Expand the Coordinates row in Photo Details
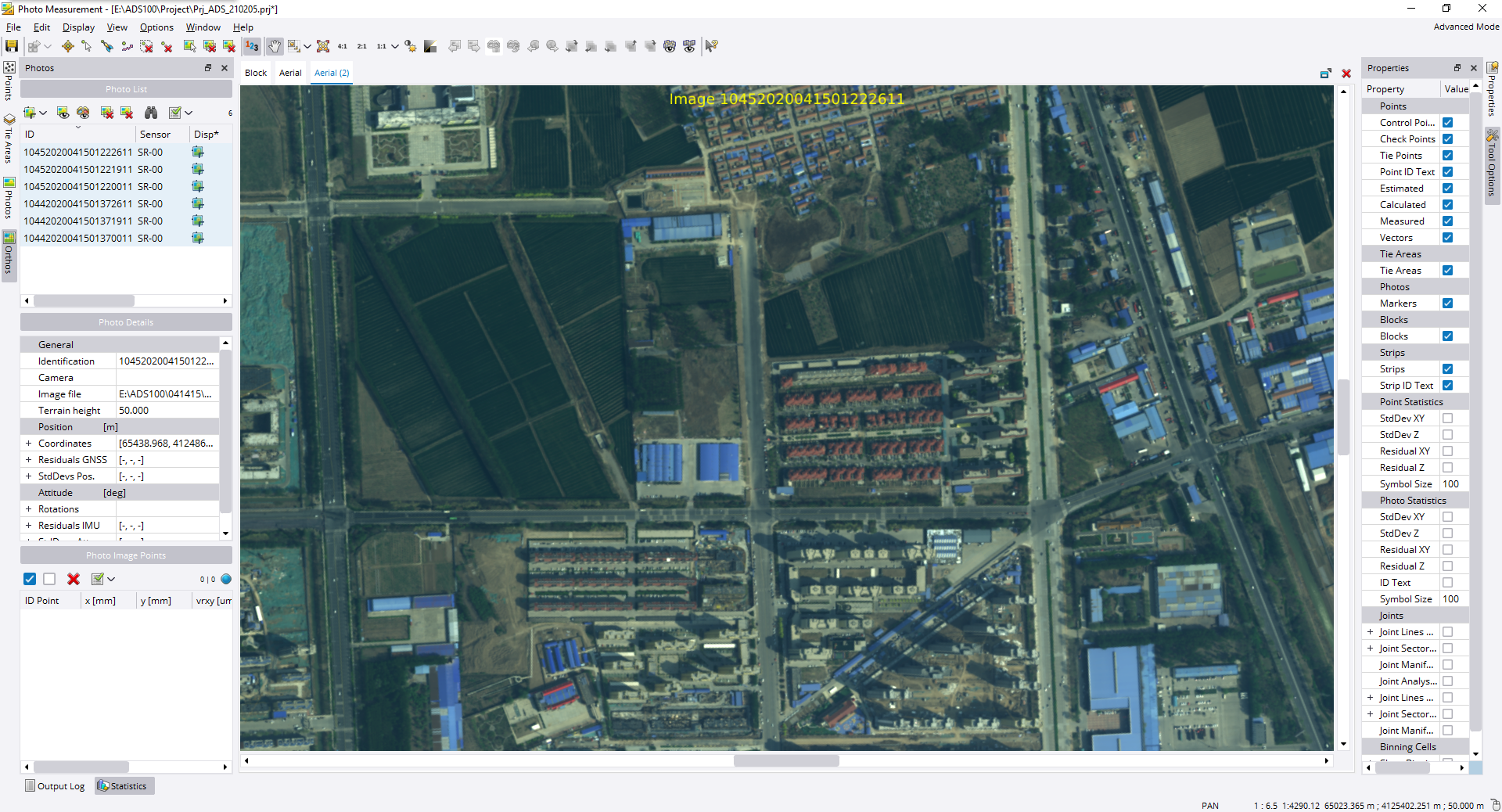 [x=29, y=444]
